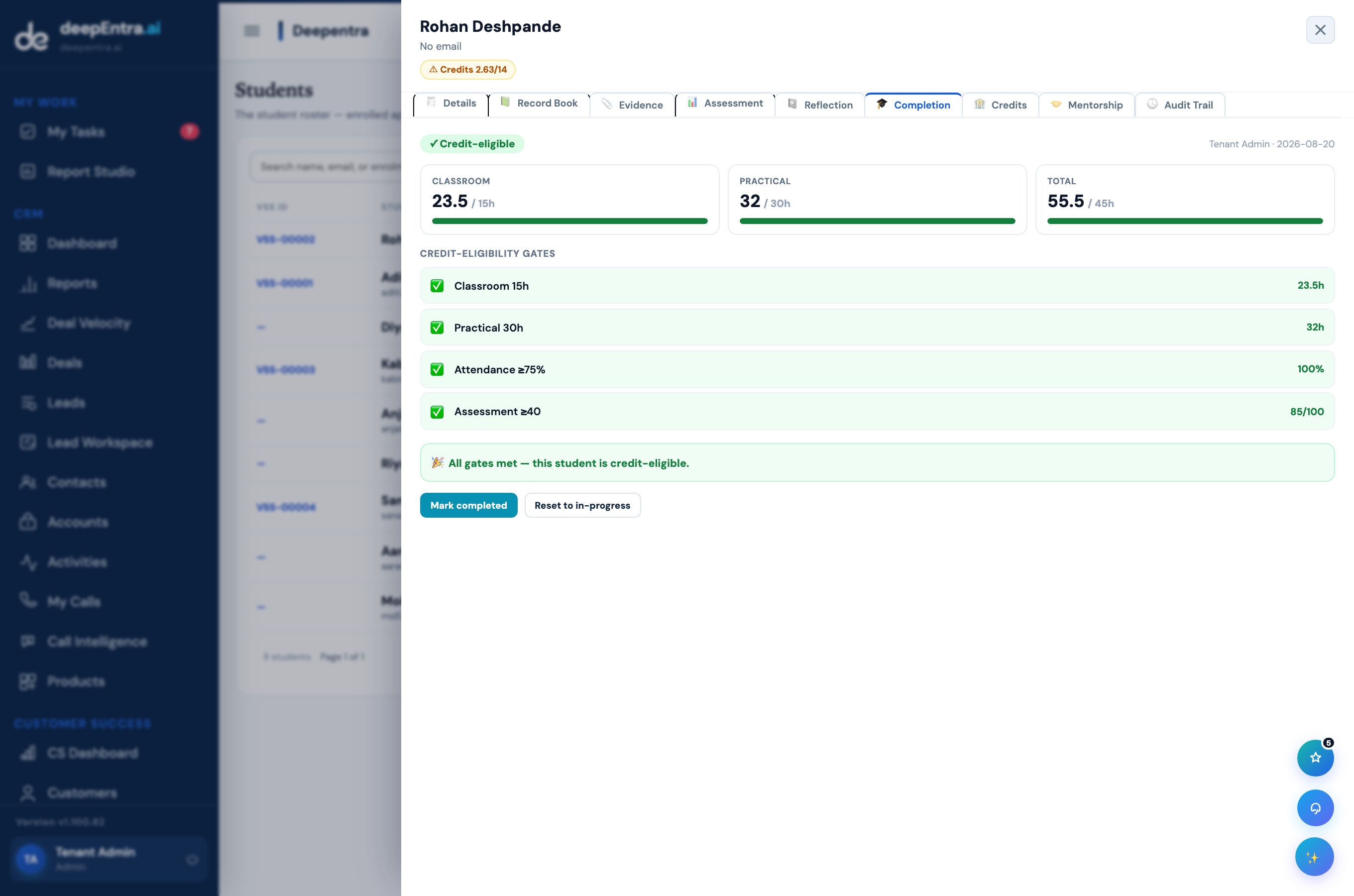Viewport: 1354px width, 896px height.
Task: Click the graduation cap Completion icon
Action: (882, 104)
